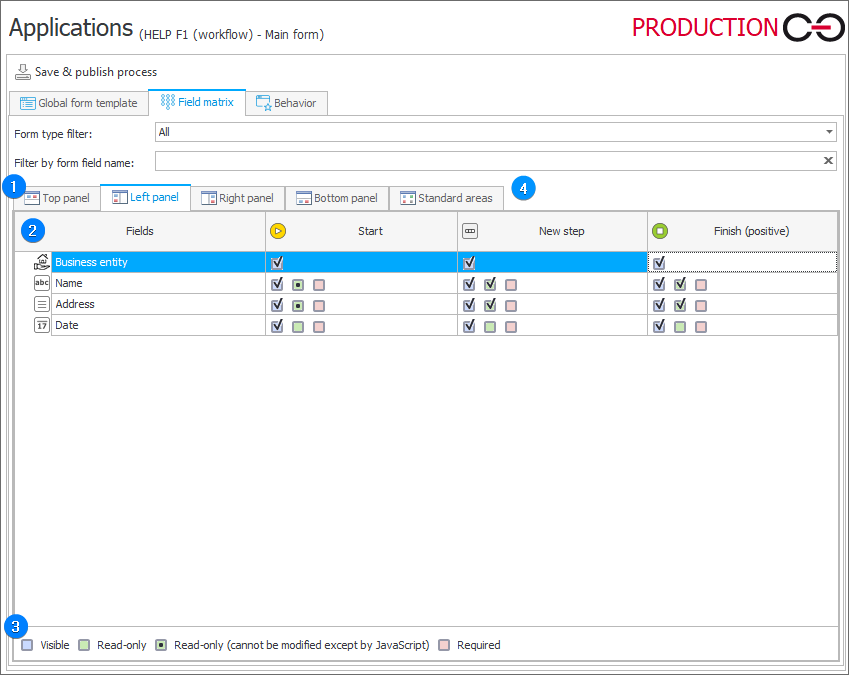Click the Left panel layout icon

click(x=120, y=197)
